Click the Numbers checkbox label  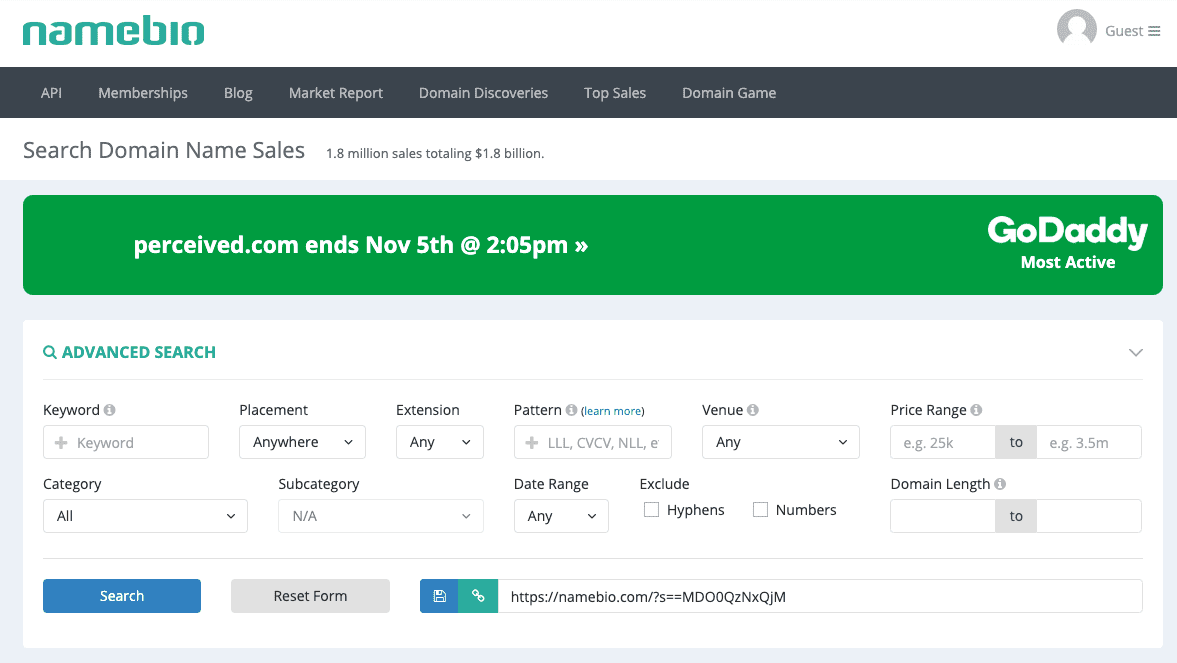coord(806,510)
